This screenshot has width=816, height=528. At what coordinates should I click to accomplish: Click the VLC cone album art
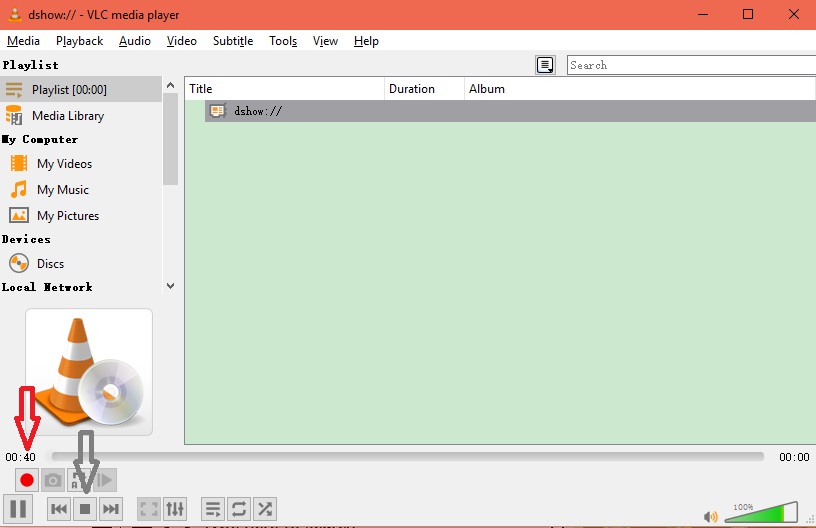pos(89,372)
